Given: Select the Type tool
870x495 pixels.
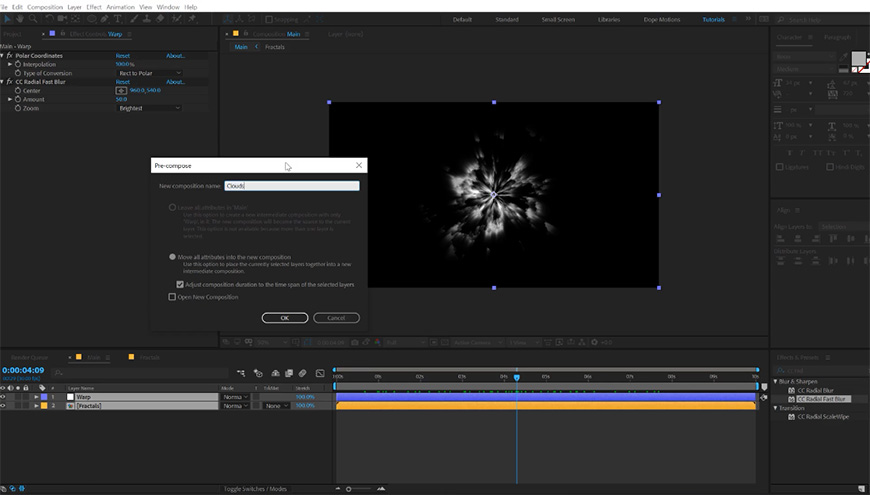Looking at the screenshot, I should tap(117, 19).
